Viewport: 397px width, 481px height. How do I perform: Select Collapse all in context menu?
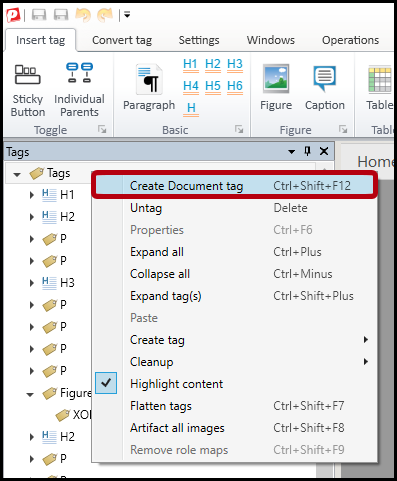pos(234,274)
